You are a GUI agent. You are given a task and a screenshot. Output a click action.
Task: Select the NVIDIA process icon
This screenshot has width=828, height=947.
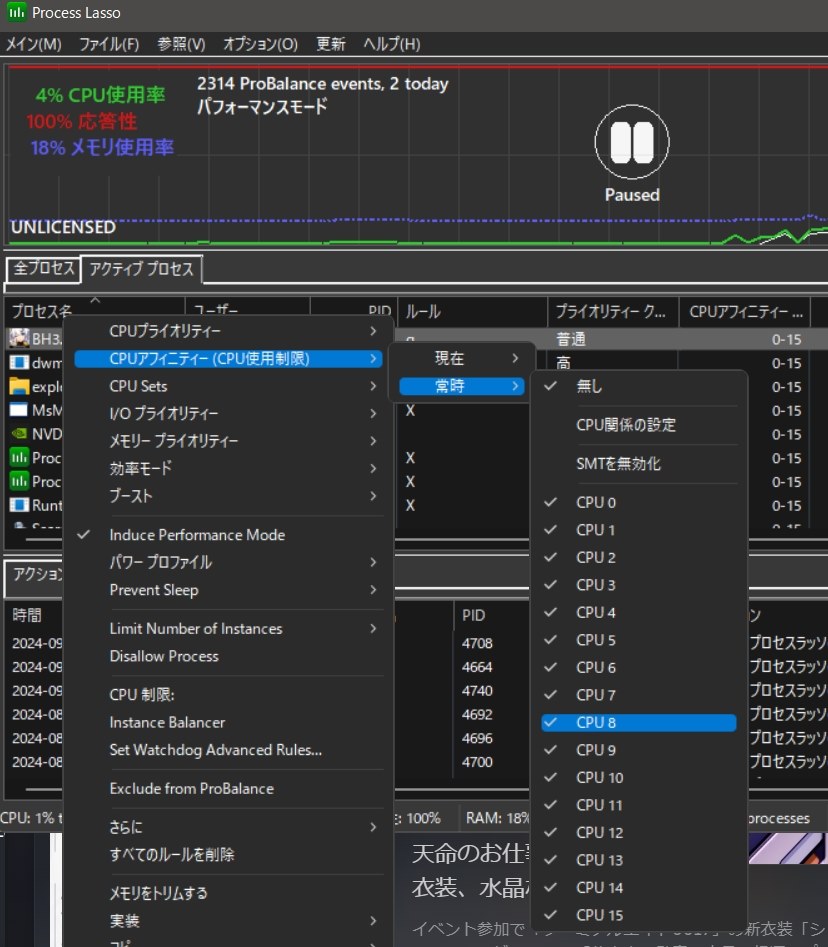18,434
